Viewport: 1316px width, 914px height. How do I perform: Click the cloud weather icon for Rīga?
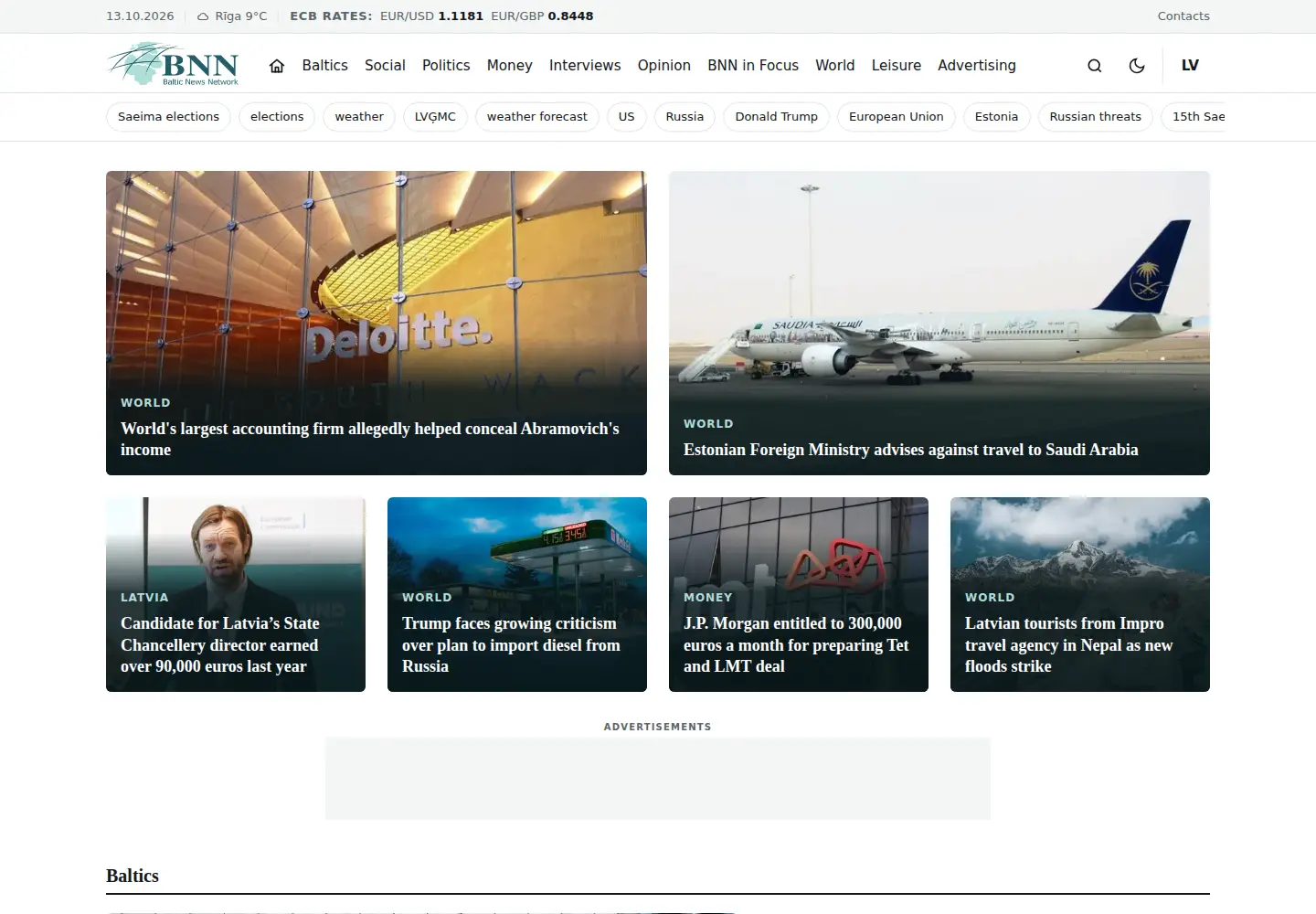[203, 16]
